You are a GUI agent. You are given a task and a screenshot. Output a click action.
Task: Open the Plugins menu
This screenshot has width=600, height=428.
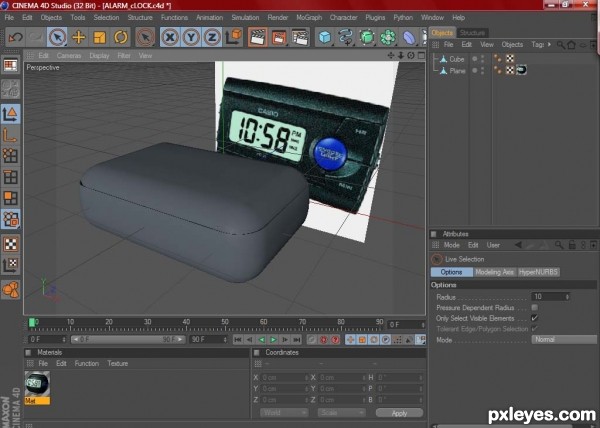click(x=375, y=18)
